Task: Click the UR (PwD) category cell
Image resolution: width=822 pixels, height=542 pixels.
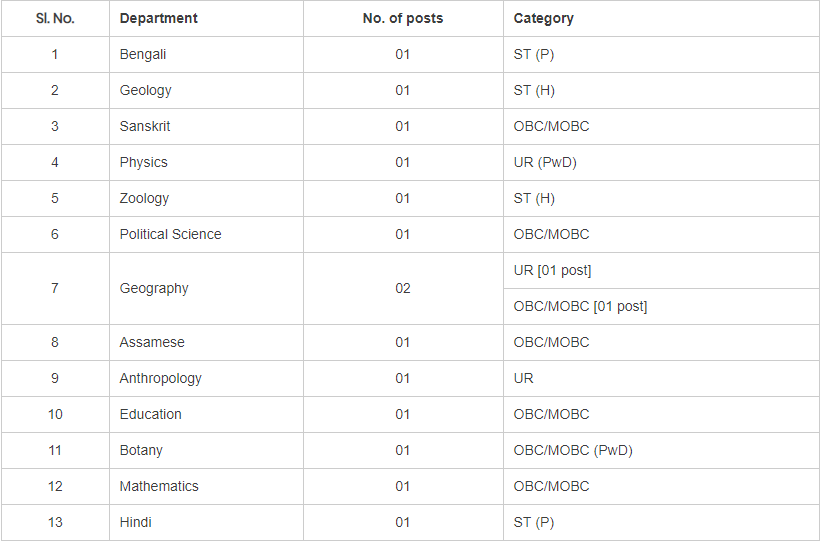Action: 545,162
